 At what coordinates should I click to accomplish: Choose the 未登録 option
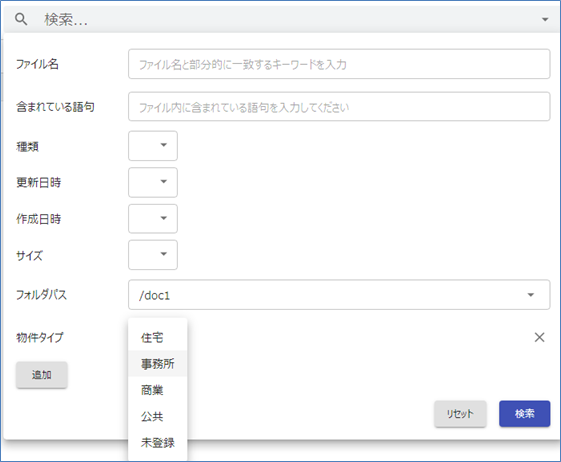click(x=157, y=443)
